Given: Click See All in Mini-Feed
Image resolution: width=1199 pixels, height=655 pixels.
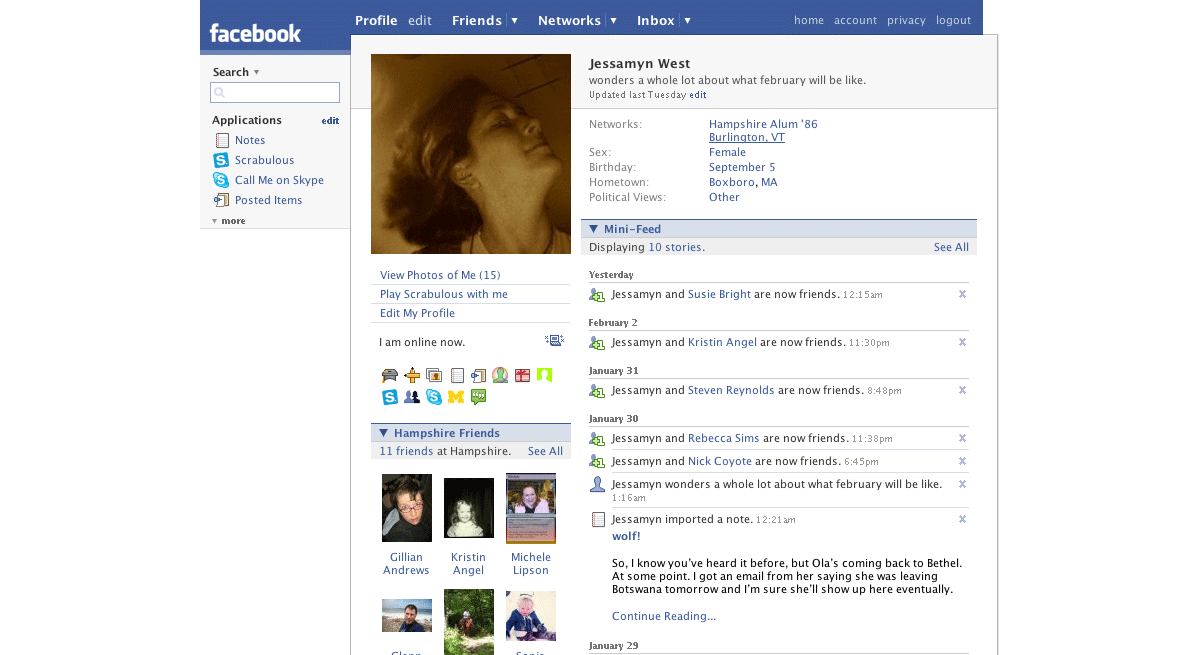Looking at the screenshot, I should (951, 247).
